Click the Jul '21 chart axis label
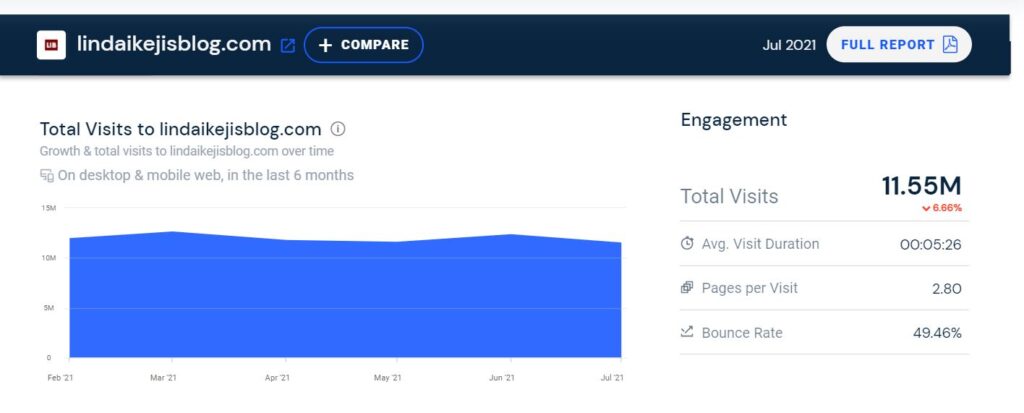1024x413 pixels. pos(611,378)
